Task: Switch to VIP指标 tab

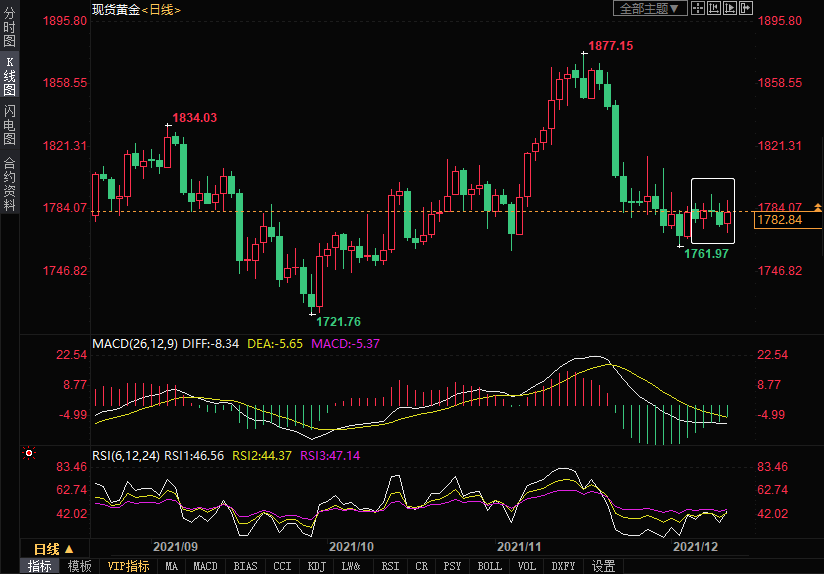Action: click(x=128, y=566)
